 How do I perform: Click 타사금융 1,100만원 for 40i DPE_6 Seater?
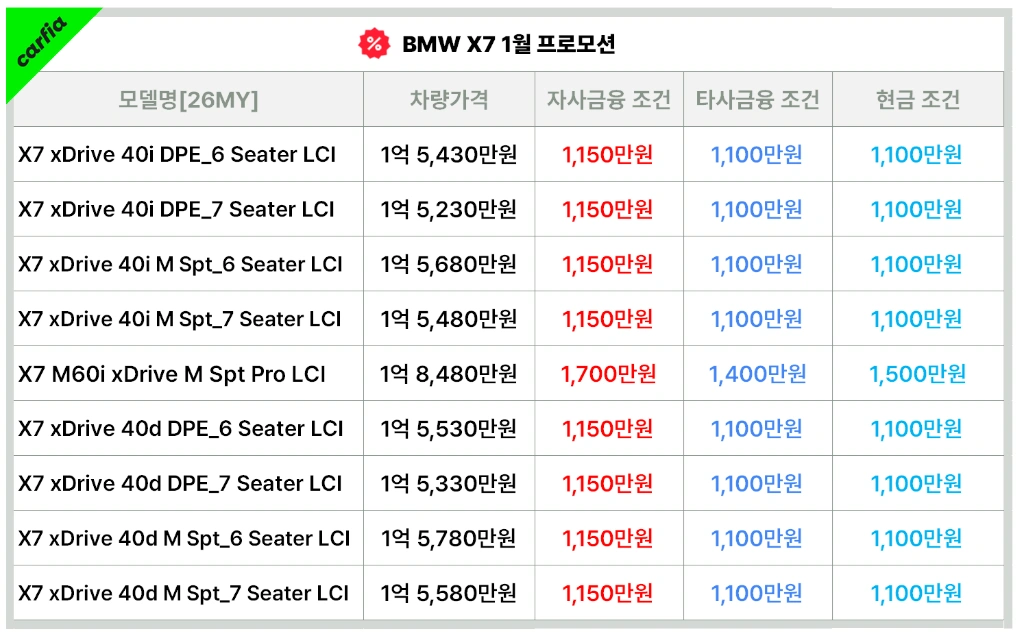point(756,155)
